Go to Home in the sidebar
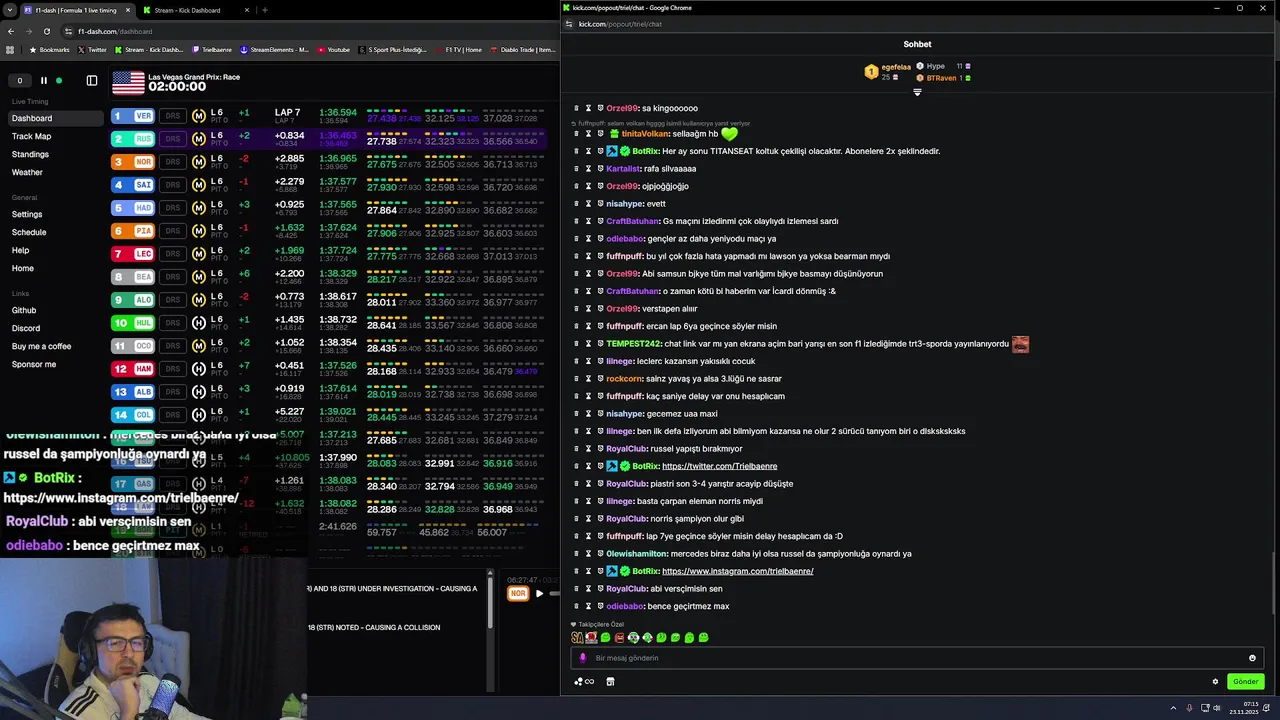 [x=22, y=268]
